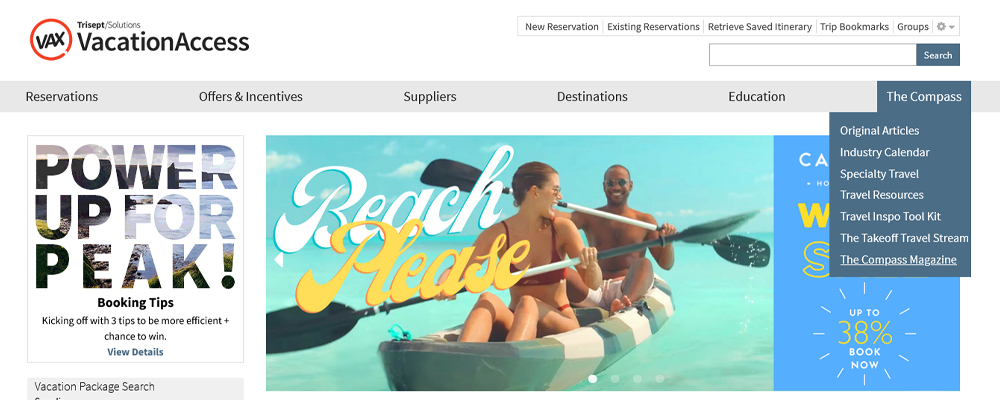Expand the Destinations menu
The image size is (1000, 400).
pyautogui.click(x=592, y=96)
